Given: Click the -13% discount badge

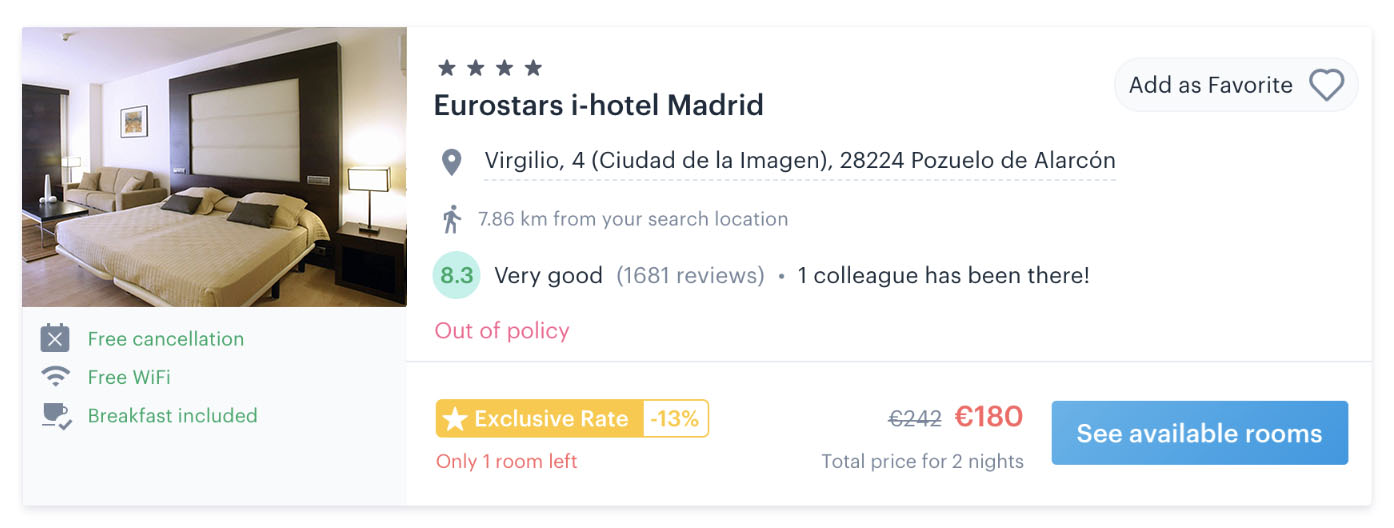Looking at the screenshot, I should [x=675, y=419].
